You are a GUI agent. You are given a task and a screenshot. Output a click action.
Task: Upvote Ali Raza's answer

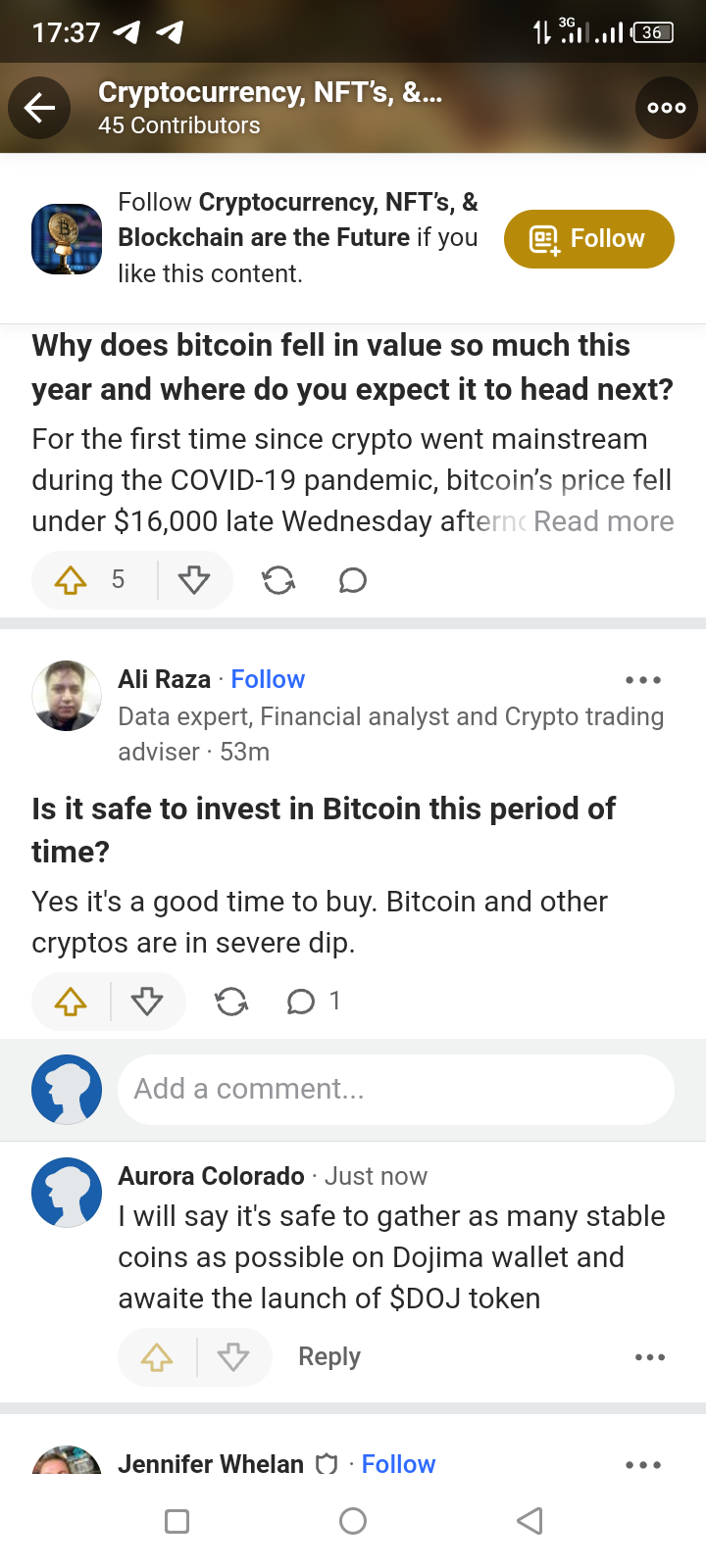71,1001
